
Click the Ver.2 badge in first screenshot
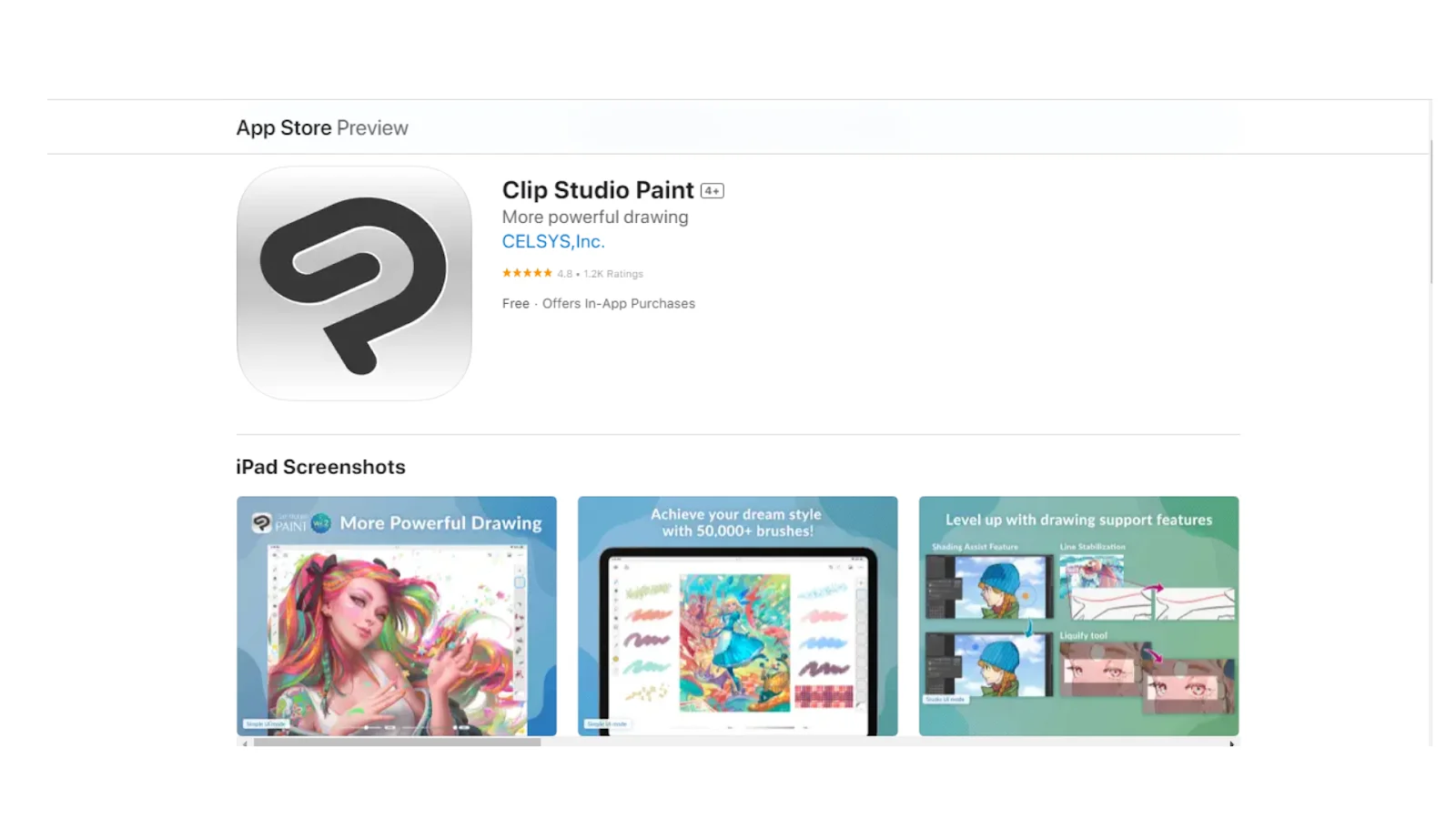click(x=320, y=523)
